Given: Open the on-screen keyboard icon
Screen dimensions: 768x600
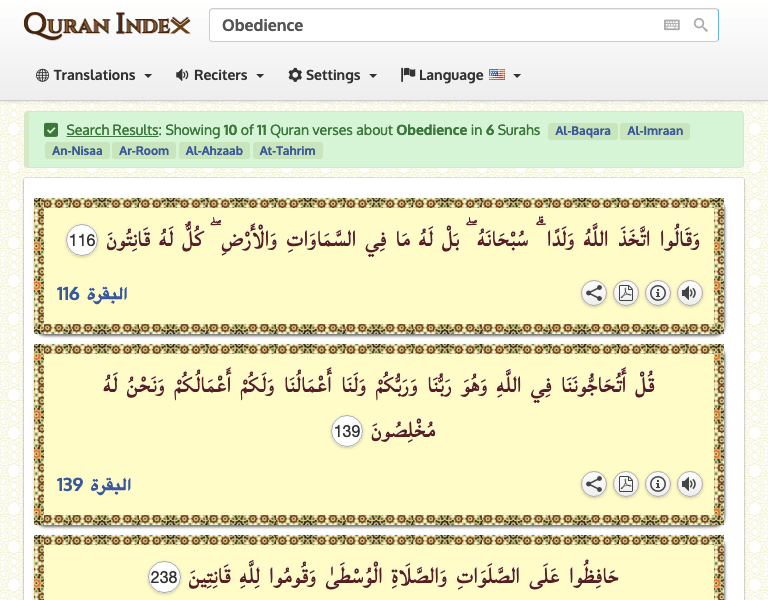Looking at the screenshot, I should click(x=672, y=25).
